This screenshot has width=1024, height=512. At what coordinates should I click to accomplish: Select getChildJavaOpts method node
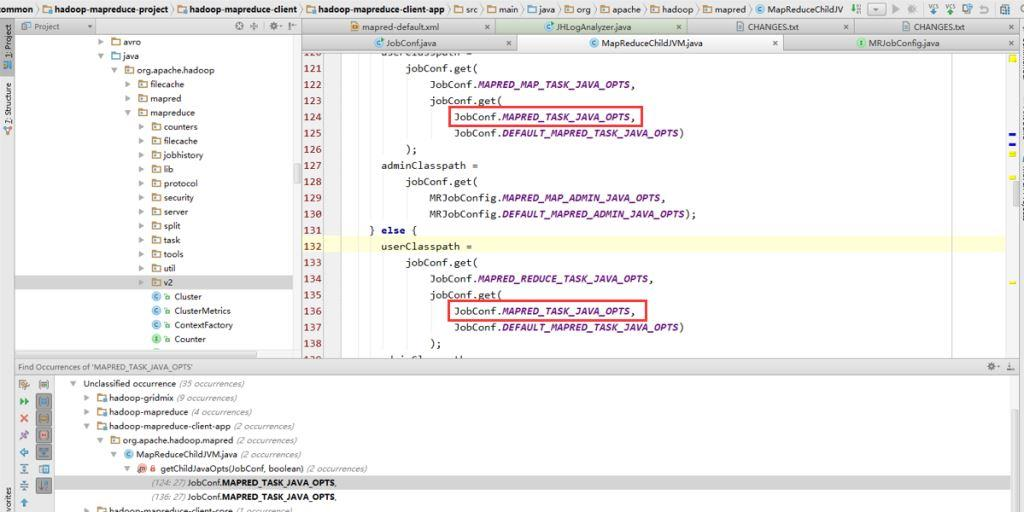click(231, 468)
